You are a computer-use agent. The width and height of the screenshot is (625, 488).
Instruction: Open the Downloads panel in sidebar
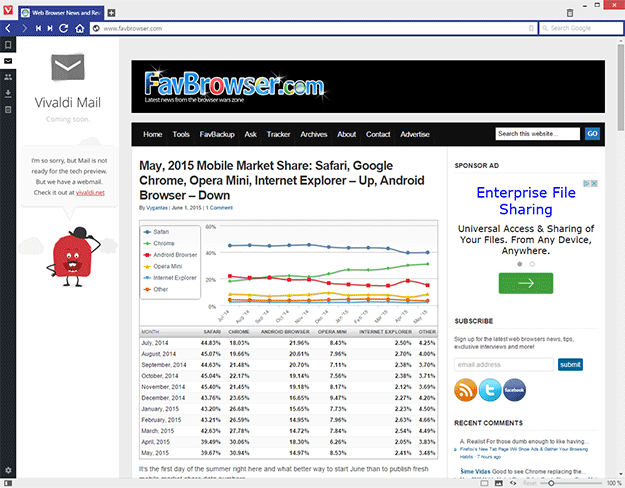coord(8,93)
